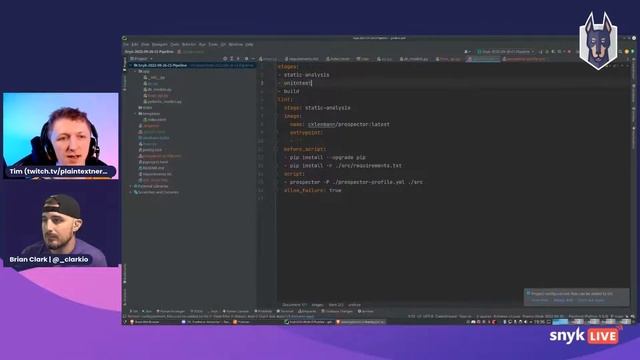The image size is (640, 360).
Task: Click 'unittest' line in the editor
Action: point(297,83)
